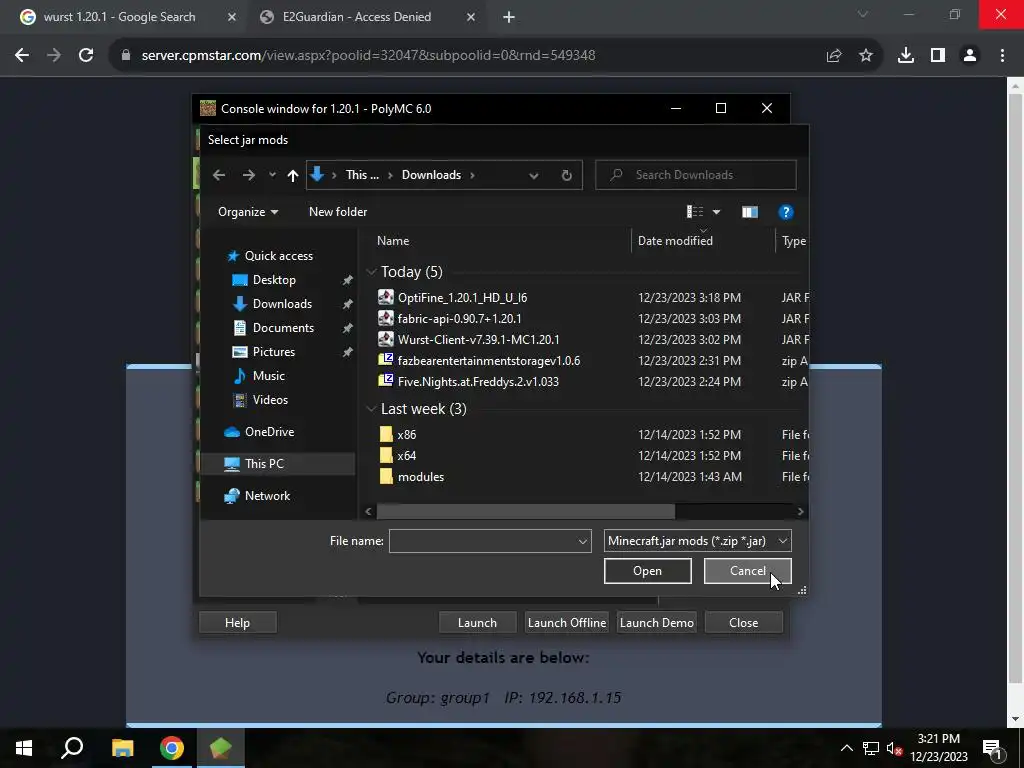Open Chrome downloads icon

905,56
